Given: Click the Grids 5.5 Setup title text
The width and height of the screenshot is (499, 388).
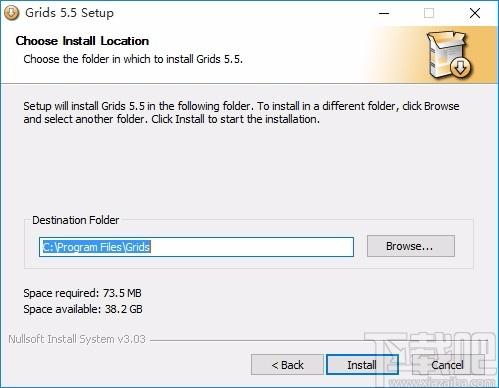Looking at the screenshot, I should [69, 13].
